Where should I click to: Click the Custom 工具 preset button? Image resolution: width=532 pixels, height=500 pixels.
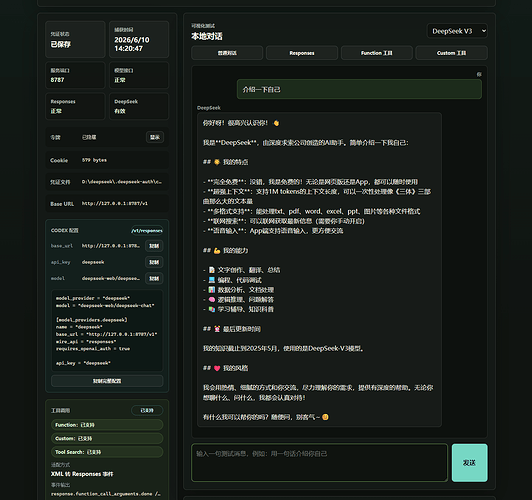[451, 53]
